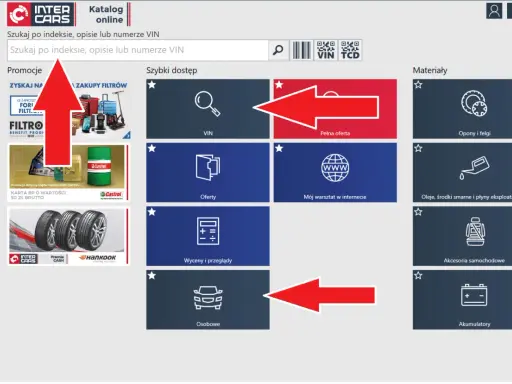Open the Hankook tyres promotion banner
Screen dimensions: 512x384
68,236
